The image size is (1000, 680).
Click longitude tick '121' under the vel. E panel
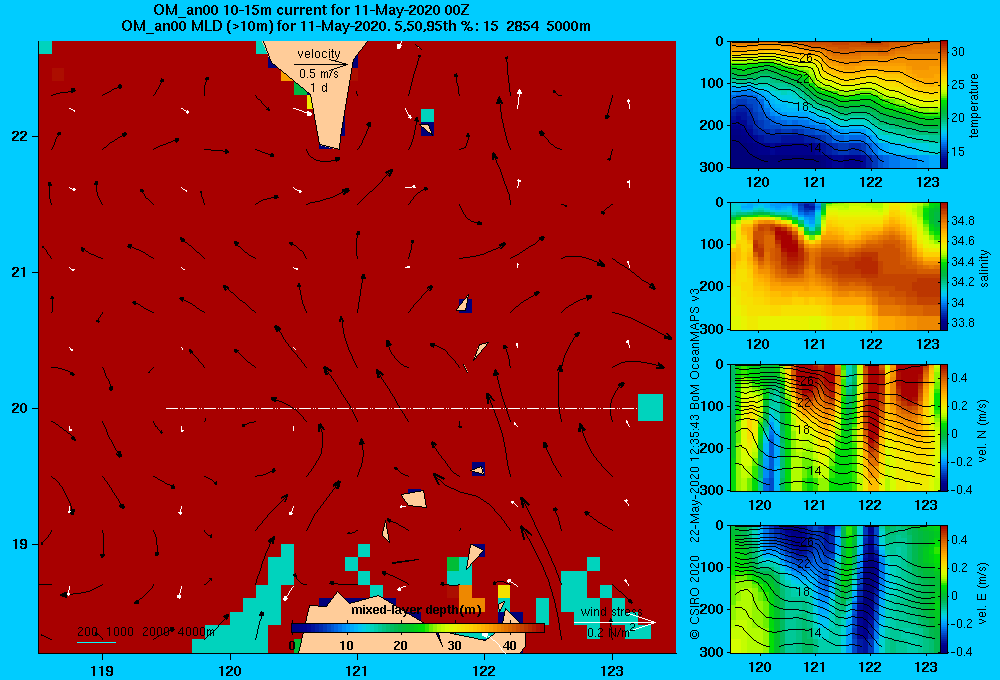pyautogui.click(x=814, y=667)
